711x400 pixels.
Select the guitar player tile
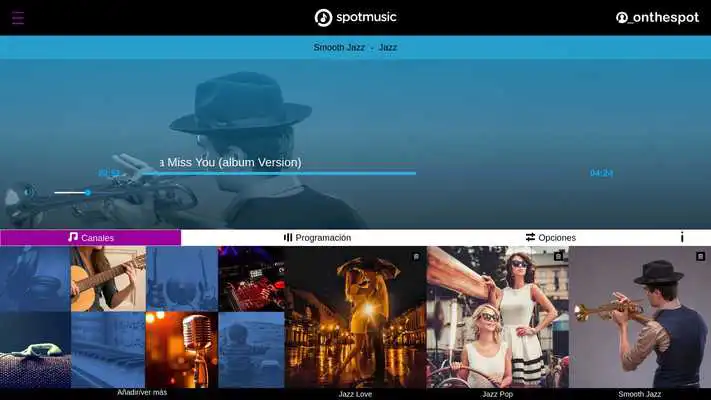(108, 279)
